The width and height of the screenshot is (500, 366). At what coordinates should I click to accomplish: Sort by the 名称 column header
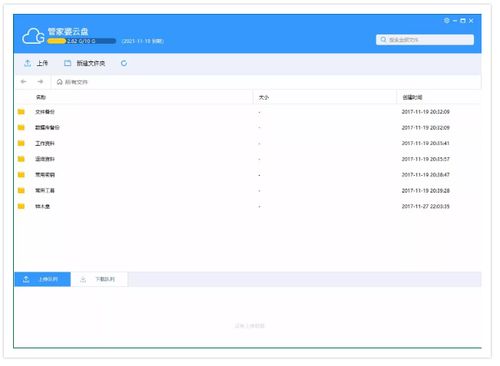pos(41,97)
